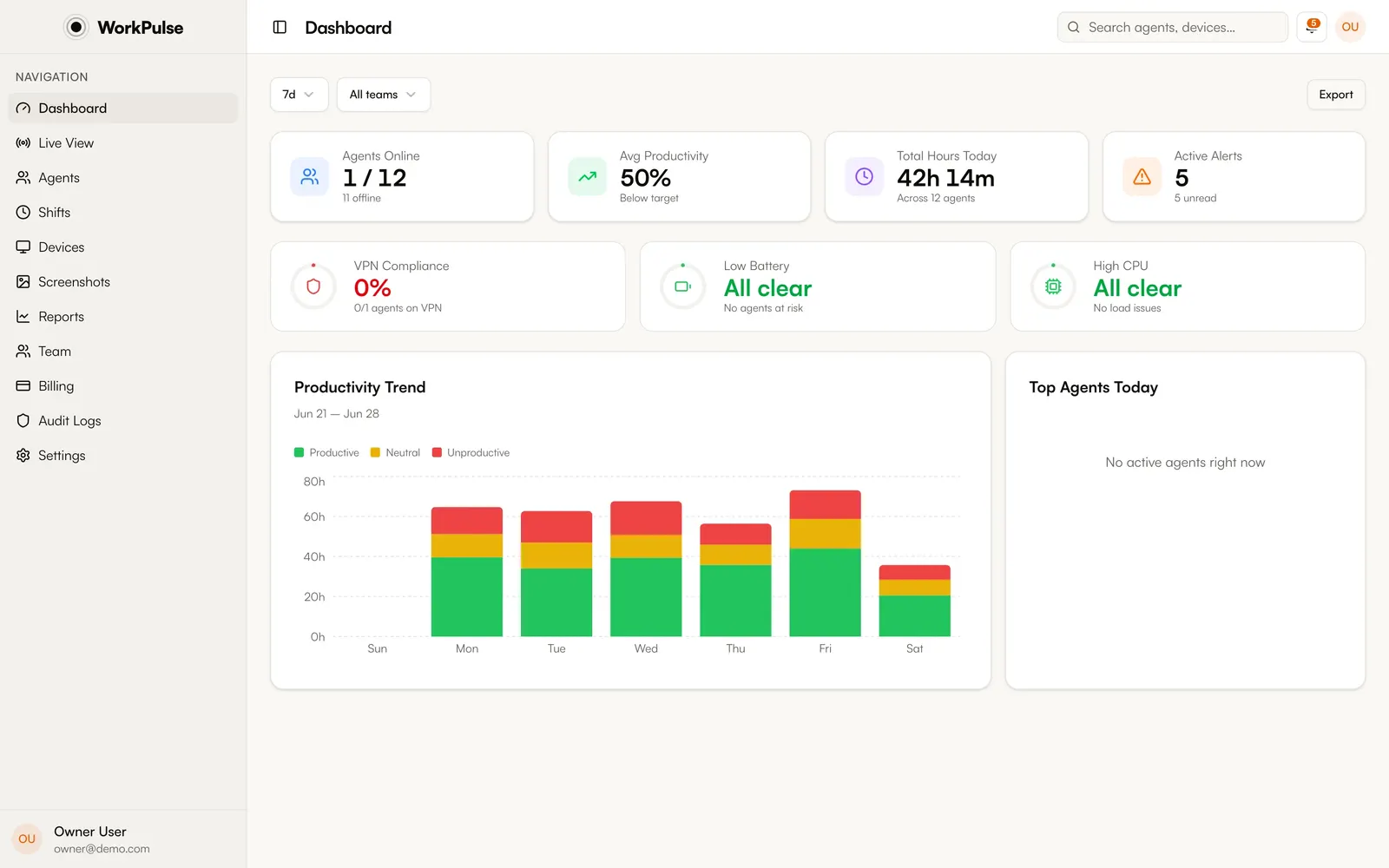Screen dimensions: 1389x868
Task: Click the '42h 14m' total hours value
Action: 945,178
